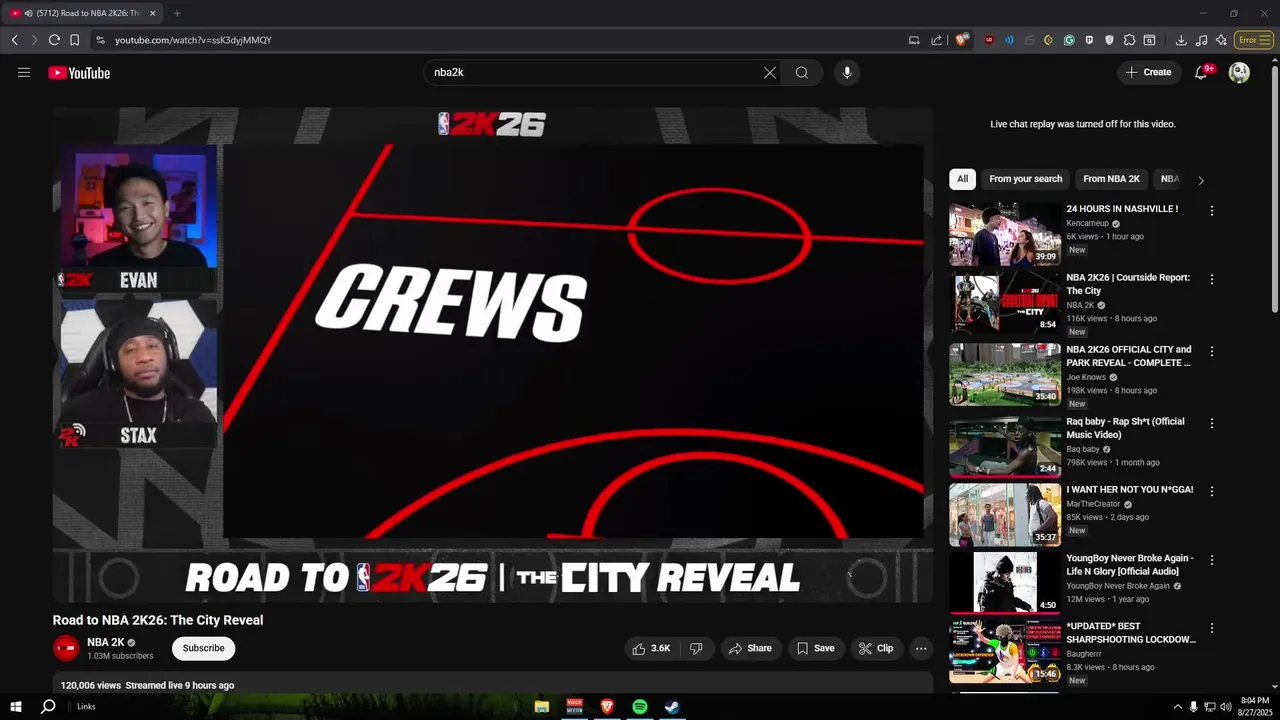Screen dimensions: 1280x720
Task: Open Steam from the taskbar
Action: click(673, 707)
